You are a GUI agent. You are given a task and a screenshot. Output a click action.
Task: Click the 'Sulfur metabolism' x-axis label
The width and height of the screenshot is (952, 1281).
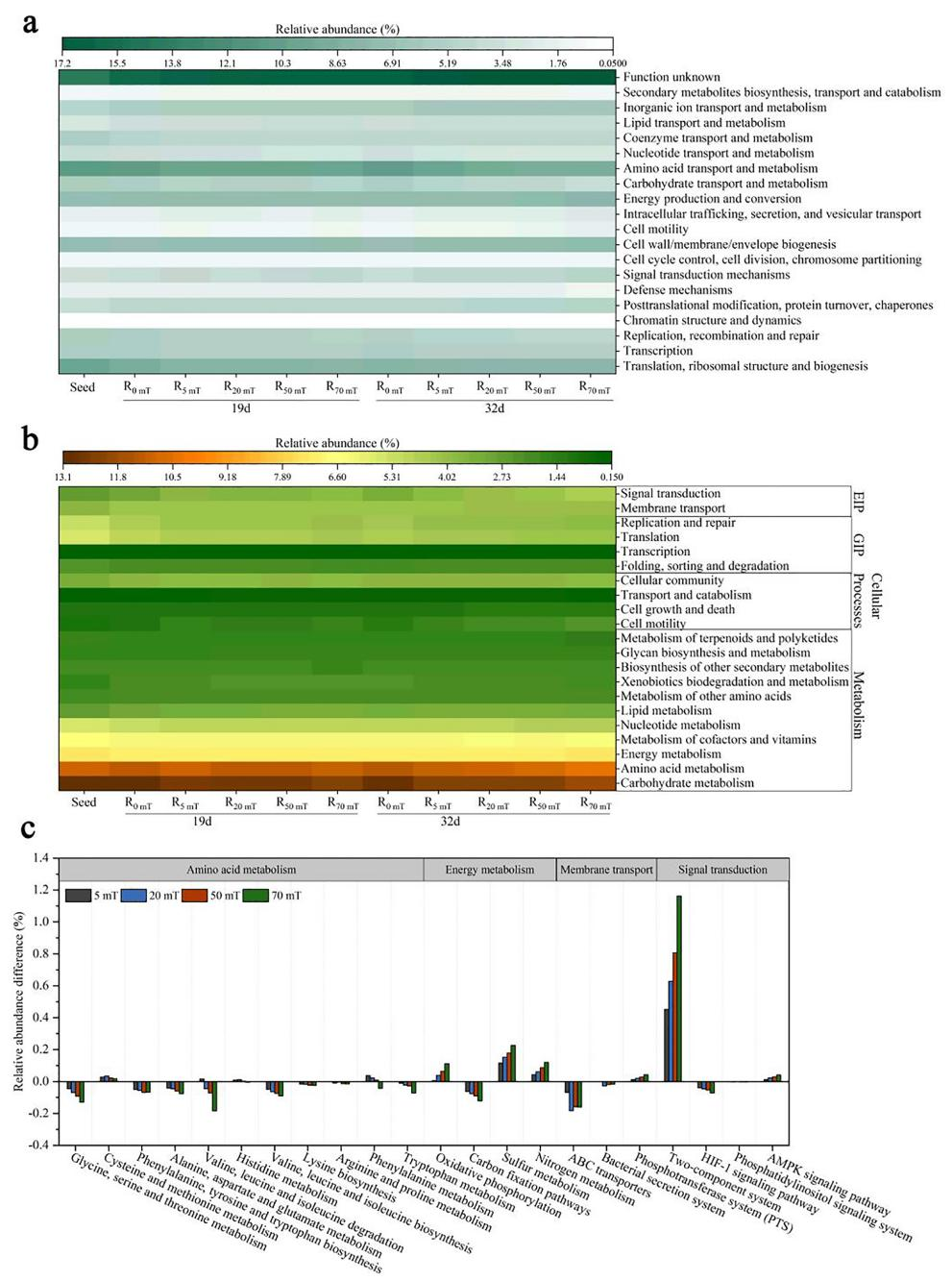(546, 1175)
